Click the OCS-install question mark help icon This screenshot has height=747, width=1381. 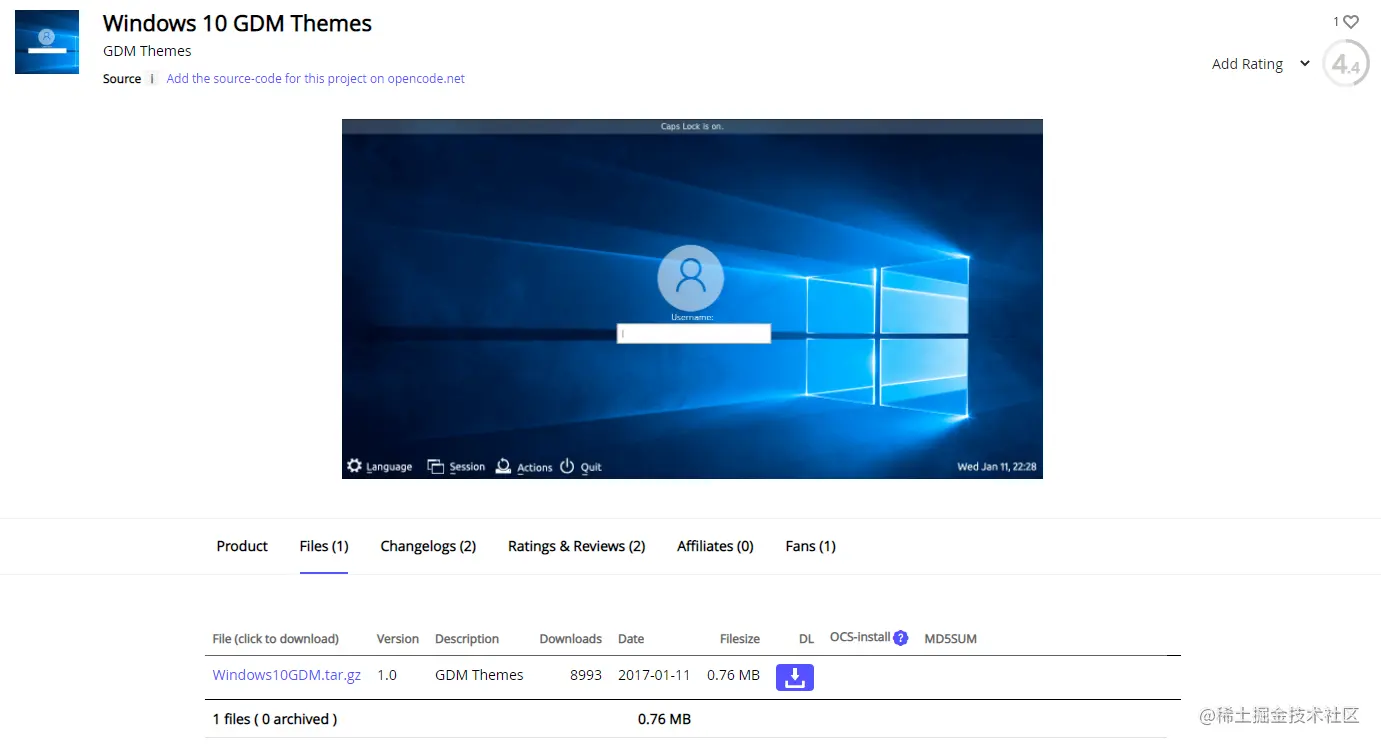point(901,638)
